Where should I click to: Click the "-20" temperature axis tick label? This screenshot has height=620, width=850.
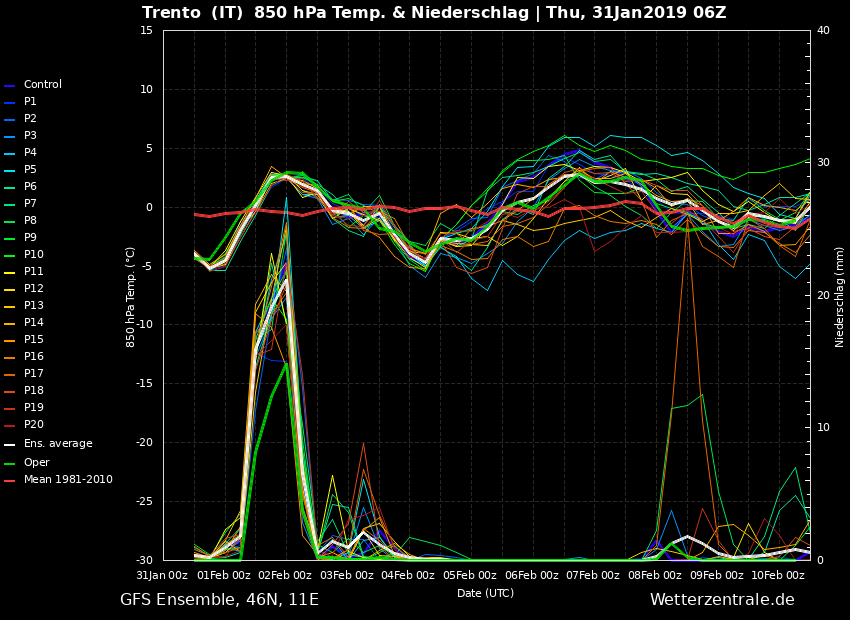[145, 443]
